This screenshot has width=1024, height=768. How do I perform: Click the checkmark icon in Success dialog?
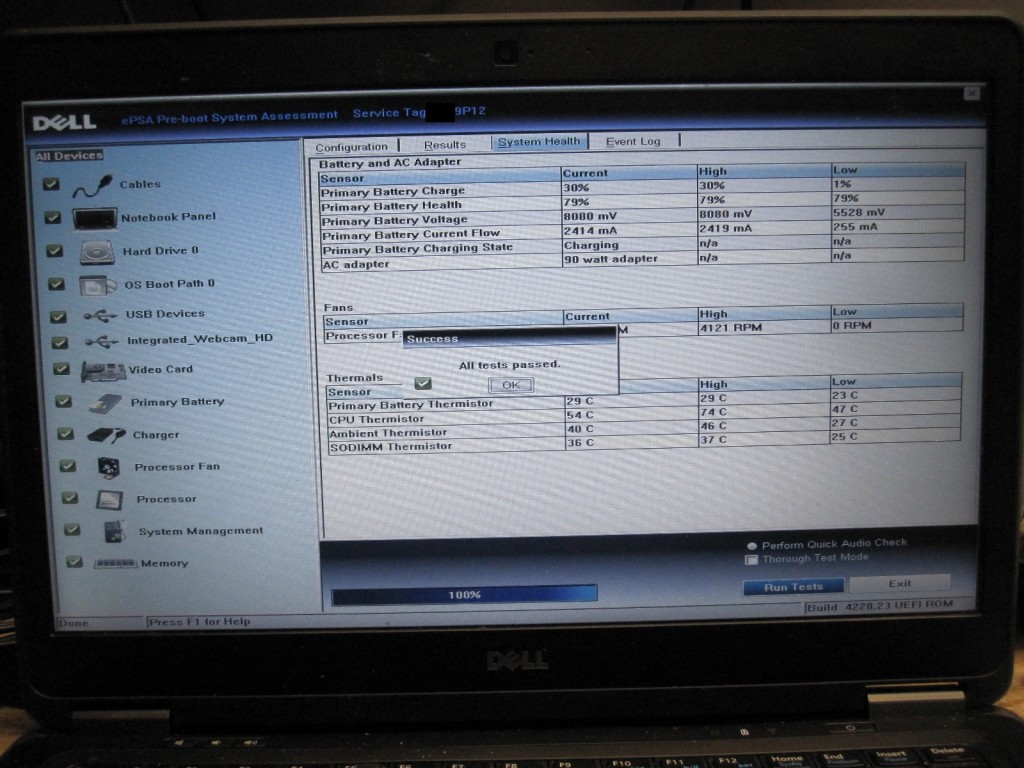point(423,383)
